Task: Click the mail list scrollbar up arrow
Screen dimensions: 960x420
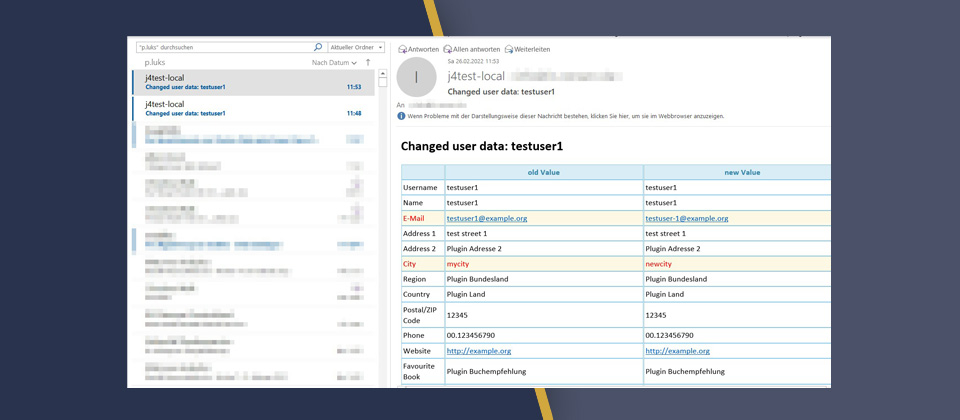Action: (x=383, y=73)
